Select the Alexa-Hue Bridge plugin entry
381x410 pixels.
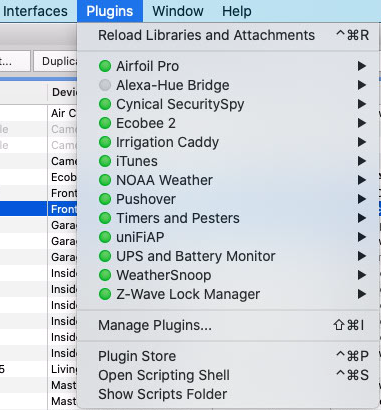(x=228, y=85)
